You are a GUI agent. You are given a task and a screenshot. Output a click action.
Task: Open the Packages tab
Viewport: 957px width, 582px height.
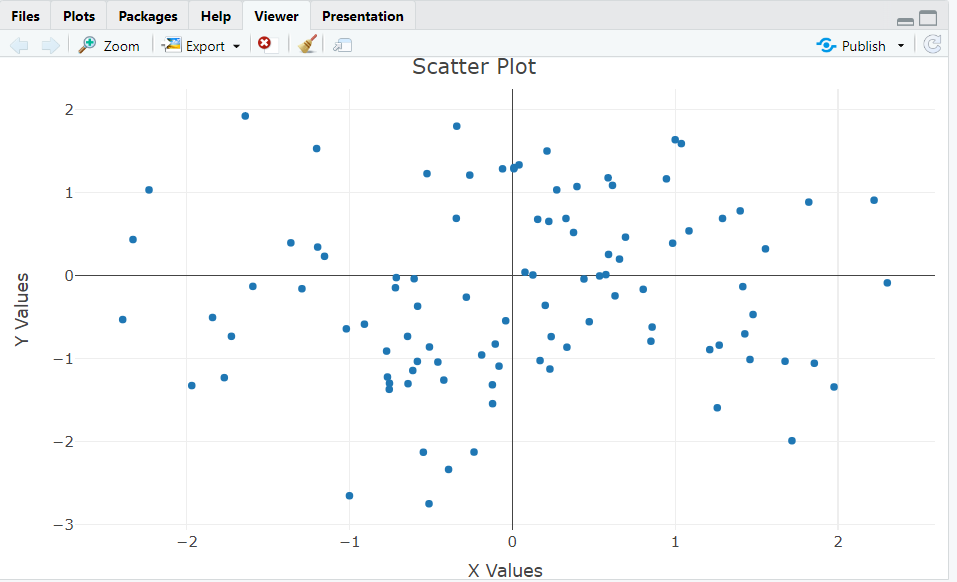pyautogui.click(x=148, y=16)
